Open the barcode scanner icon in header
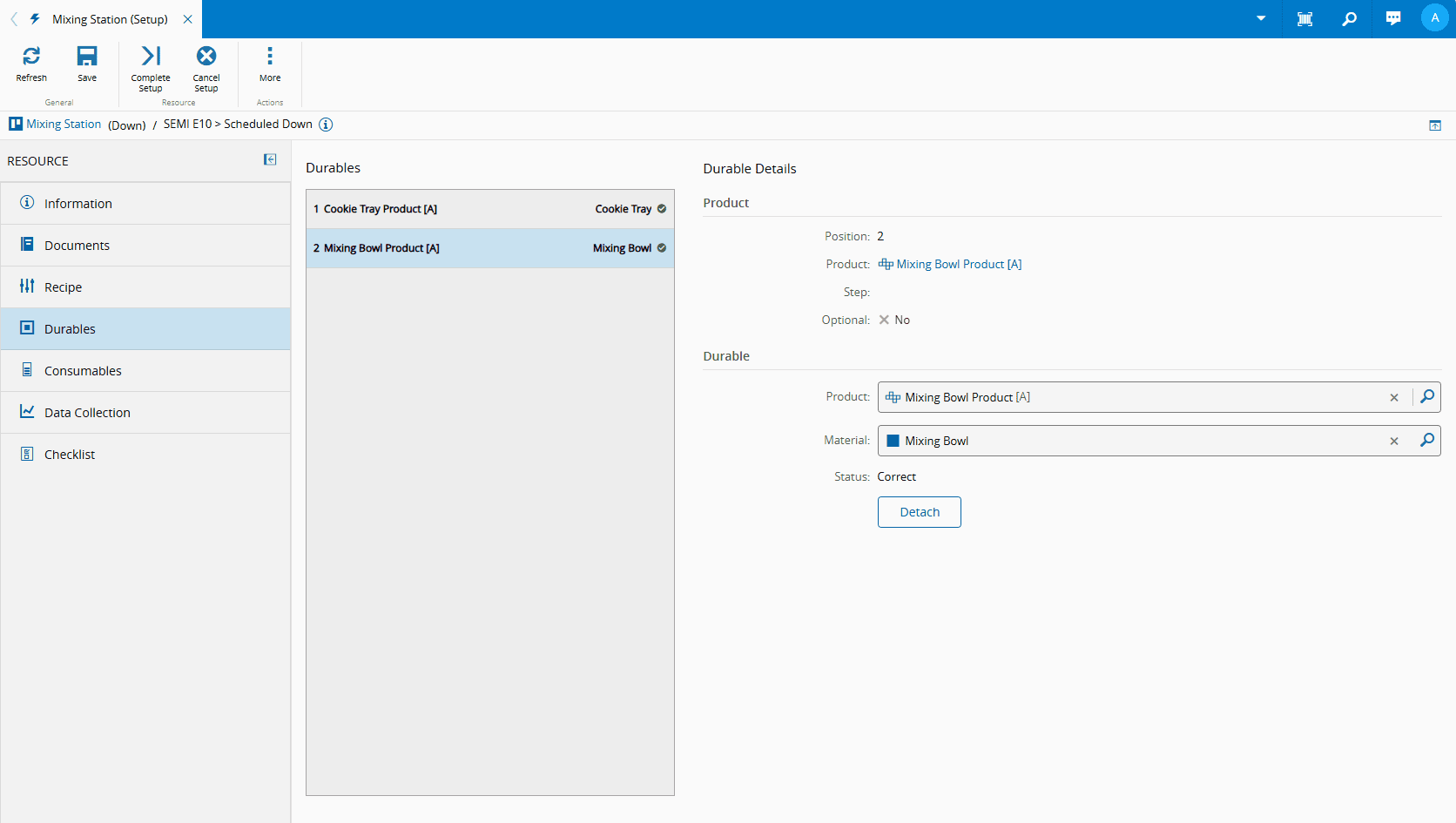The width and height of the screenshot is (1456, 823). pos(1304,18)
